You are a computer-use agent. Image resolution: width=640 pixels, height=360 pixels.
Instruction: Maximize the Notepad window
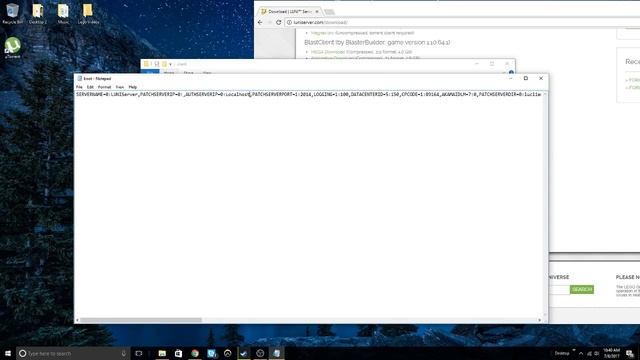(x=526, y=78)
